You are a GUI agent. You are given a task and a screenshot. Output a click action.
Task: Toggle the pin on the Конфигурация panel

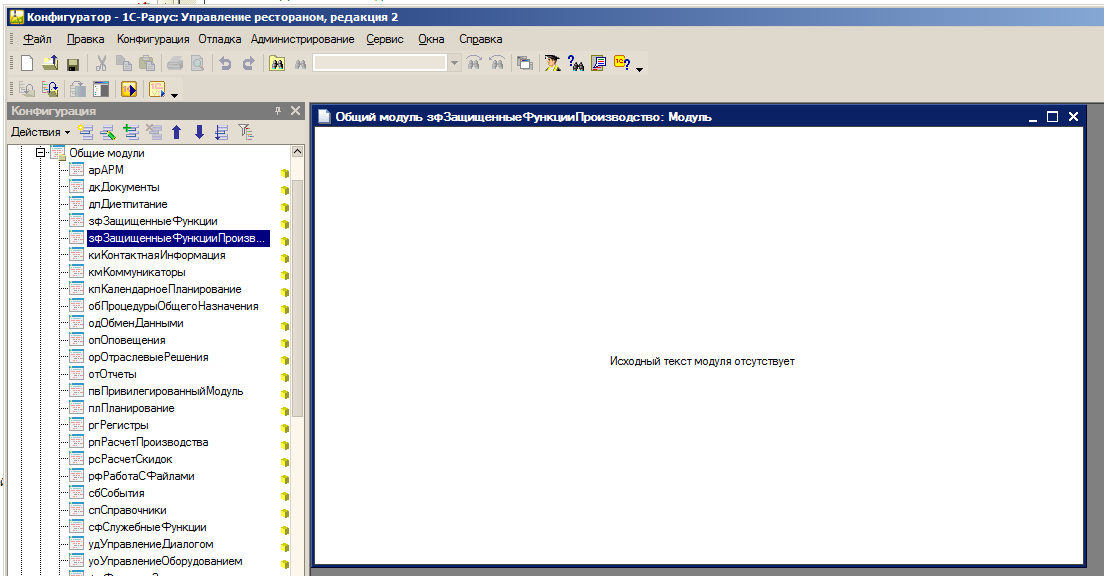(278, 111)
